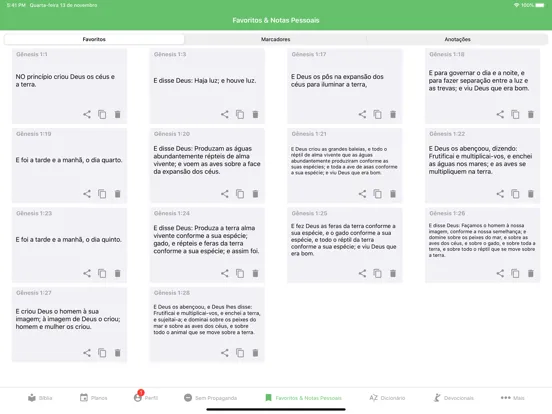Viewport: 552px width, 414px height.
Task: Copy the Gênesis 1:24 verse
Action: (x=240, y=273)
